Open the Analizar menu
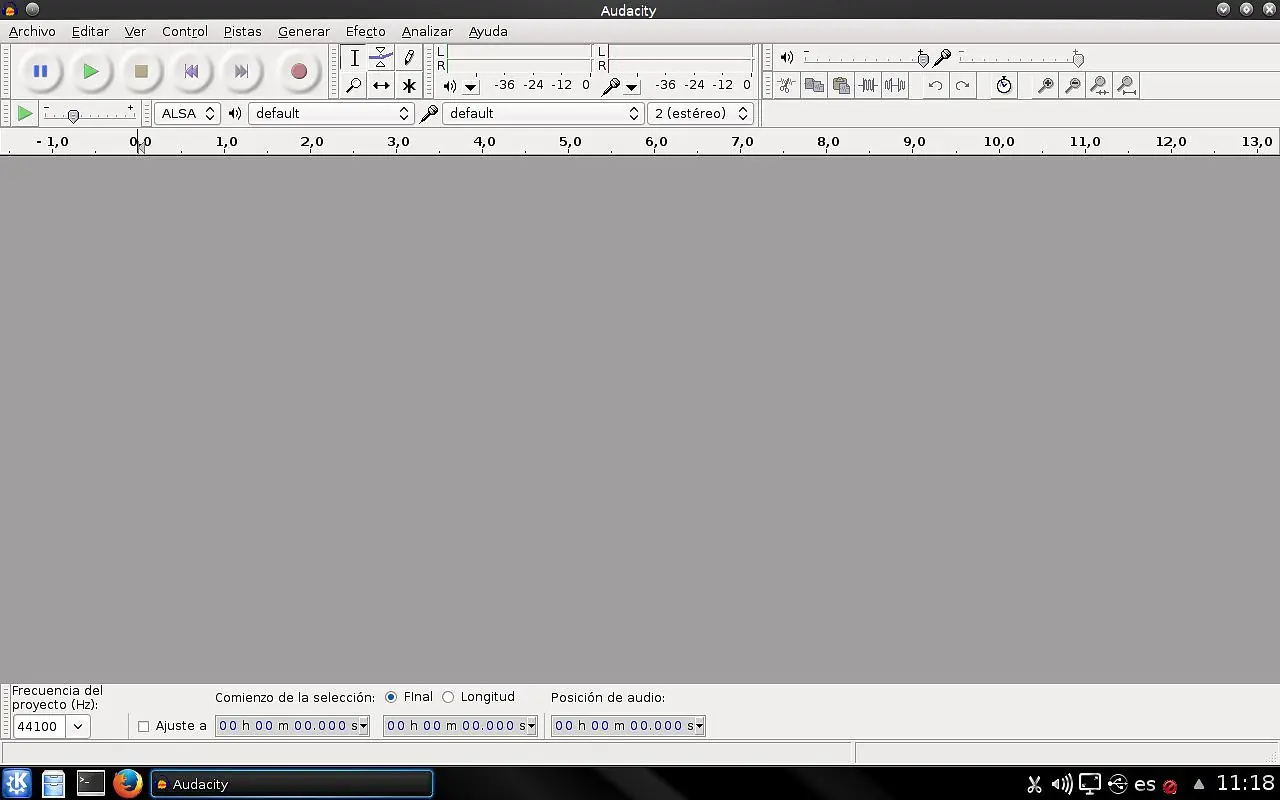1280x800 pixels. [x=427, y=31]
